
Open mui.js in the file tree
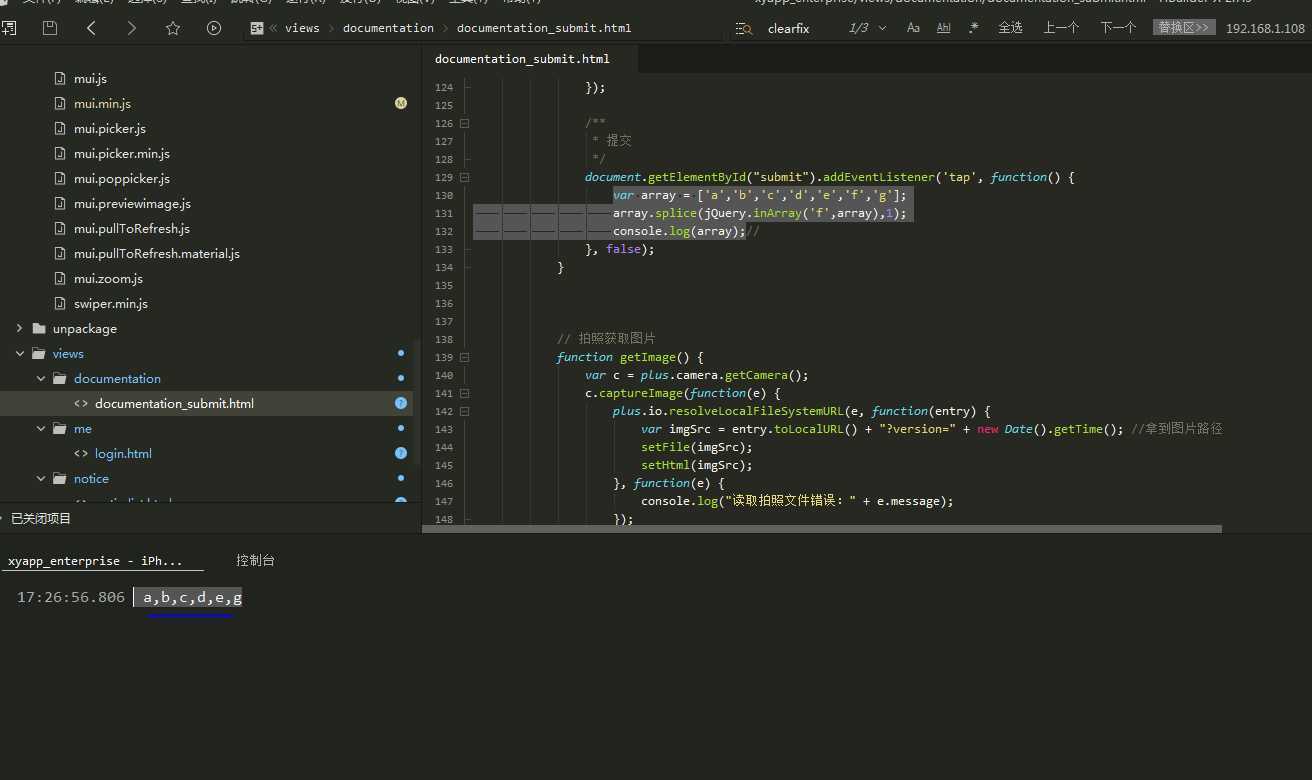point(90,78)
